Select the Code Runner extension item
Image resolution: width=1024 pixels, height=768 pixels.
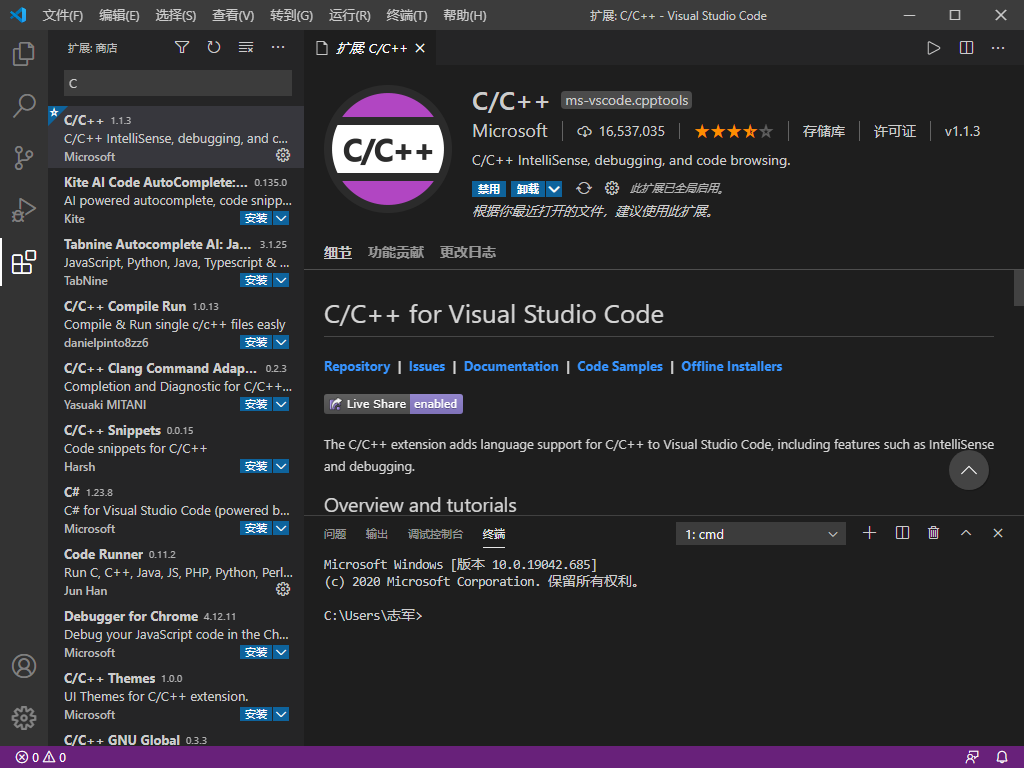pos(176,571)
